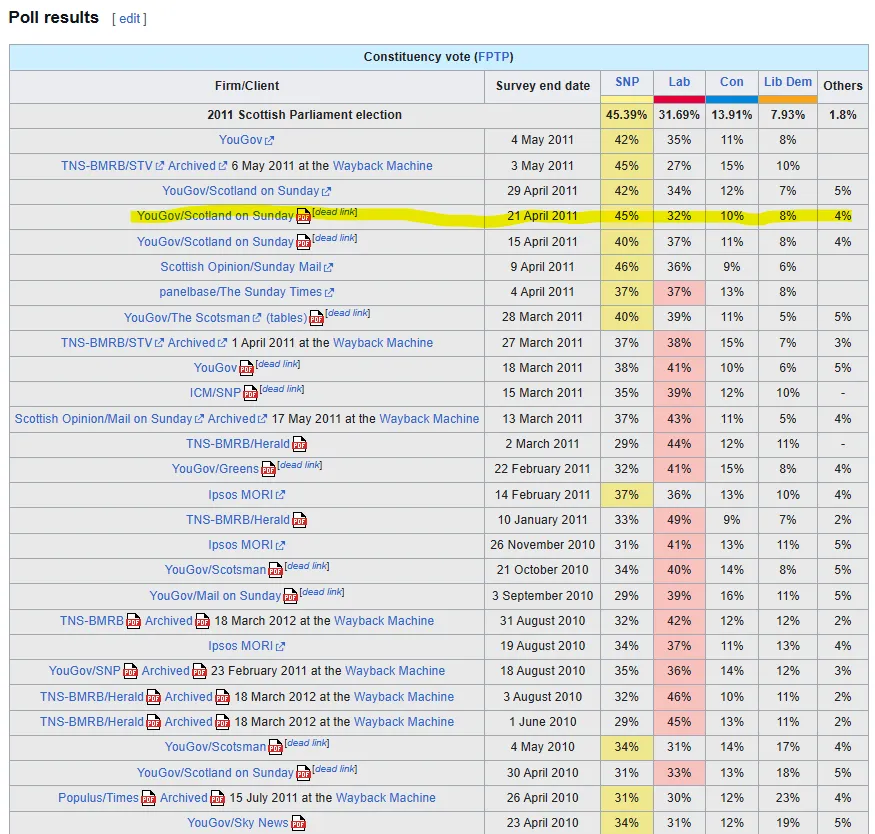Open Wayback Machine link in 3 May 2011 row

coord(383,166)
